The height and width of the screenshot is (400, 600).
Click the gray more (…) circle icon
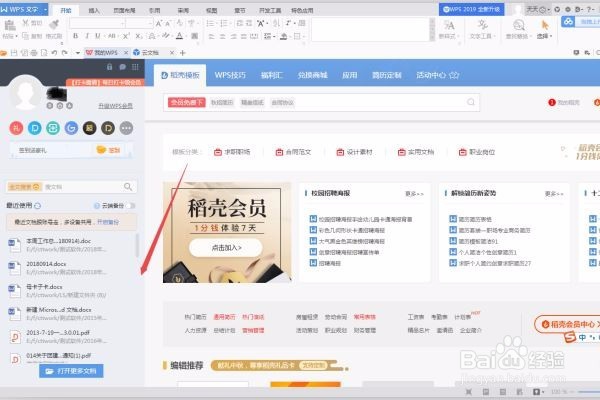126,128
